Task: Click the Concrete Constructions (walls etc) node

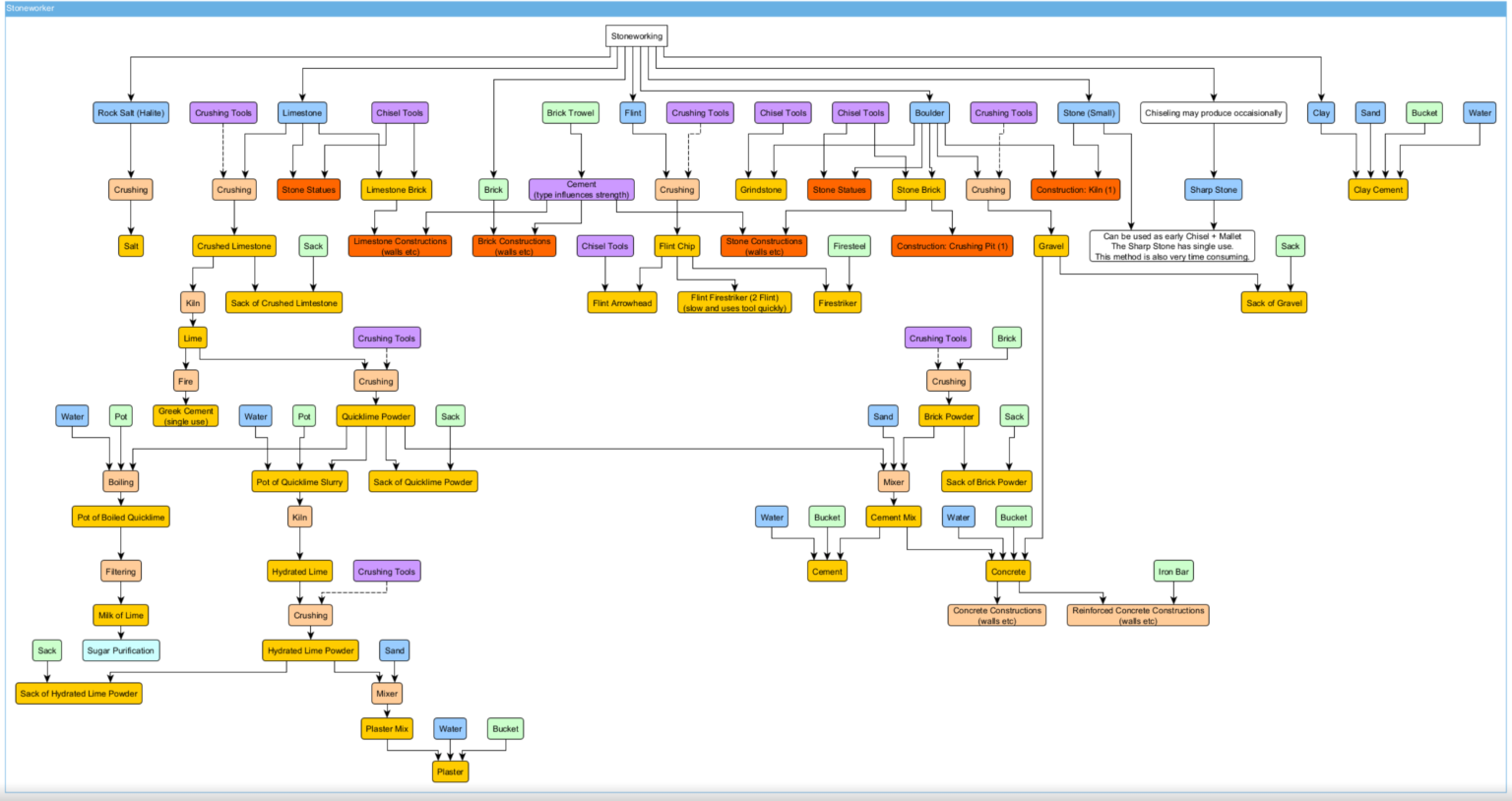Action: [x=997, y=615]
